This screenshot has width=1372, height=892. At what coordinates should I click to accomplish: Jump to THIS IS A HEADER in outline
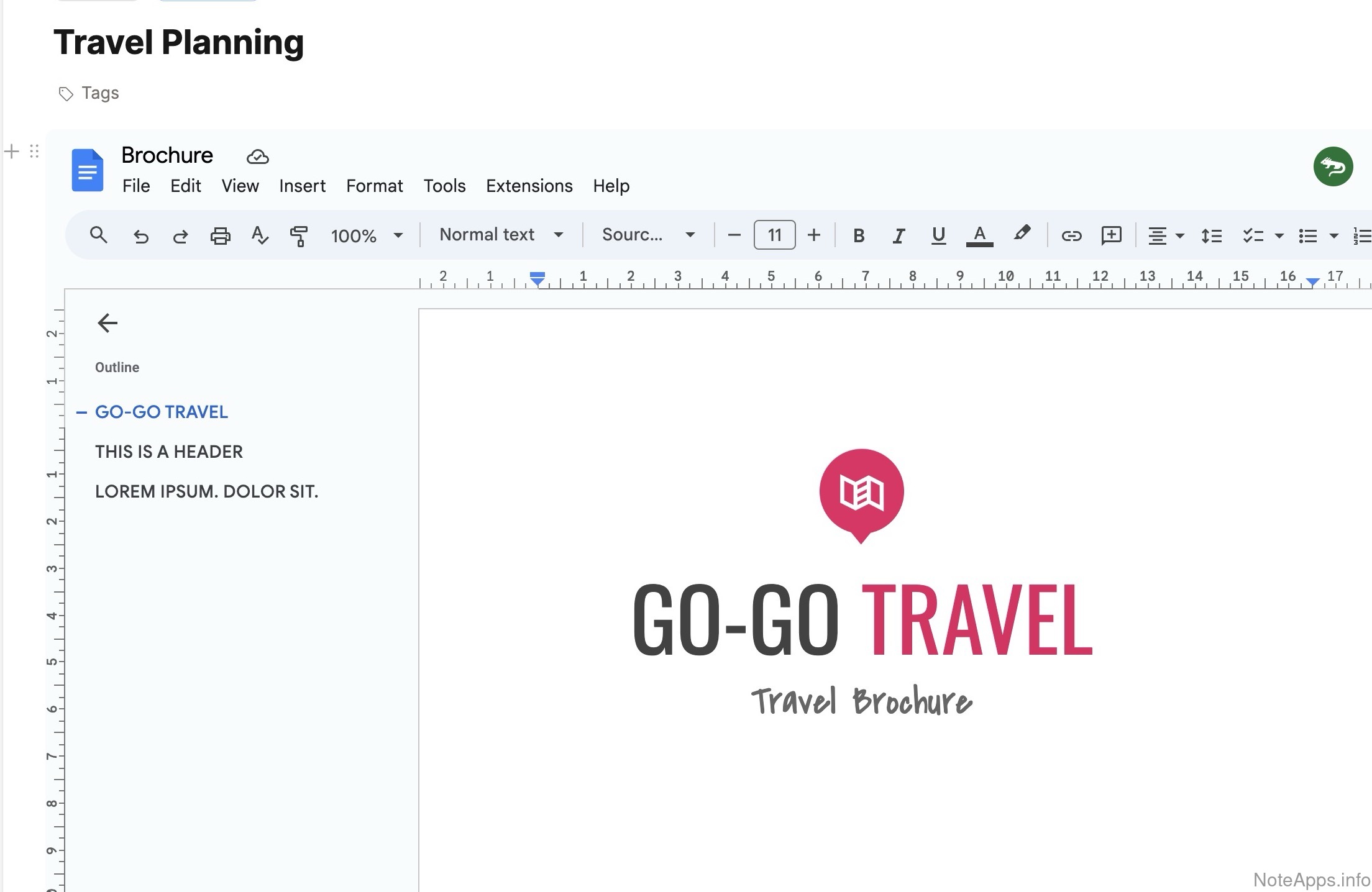[x=169, y=452]
